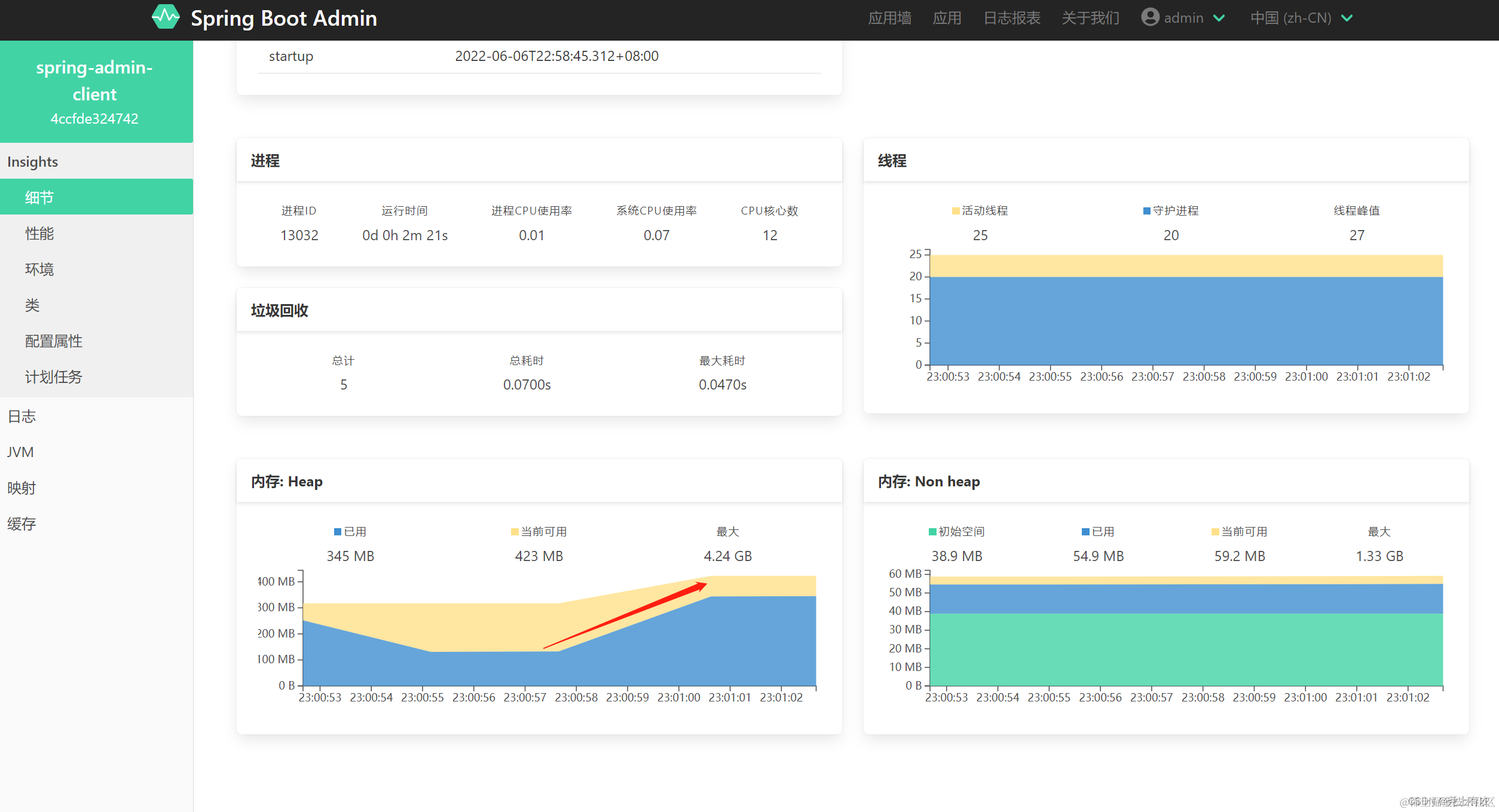Open JVM section in the sidebar
The height and width of the screenshot is (812, 1499).
(x=20, y=452)
